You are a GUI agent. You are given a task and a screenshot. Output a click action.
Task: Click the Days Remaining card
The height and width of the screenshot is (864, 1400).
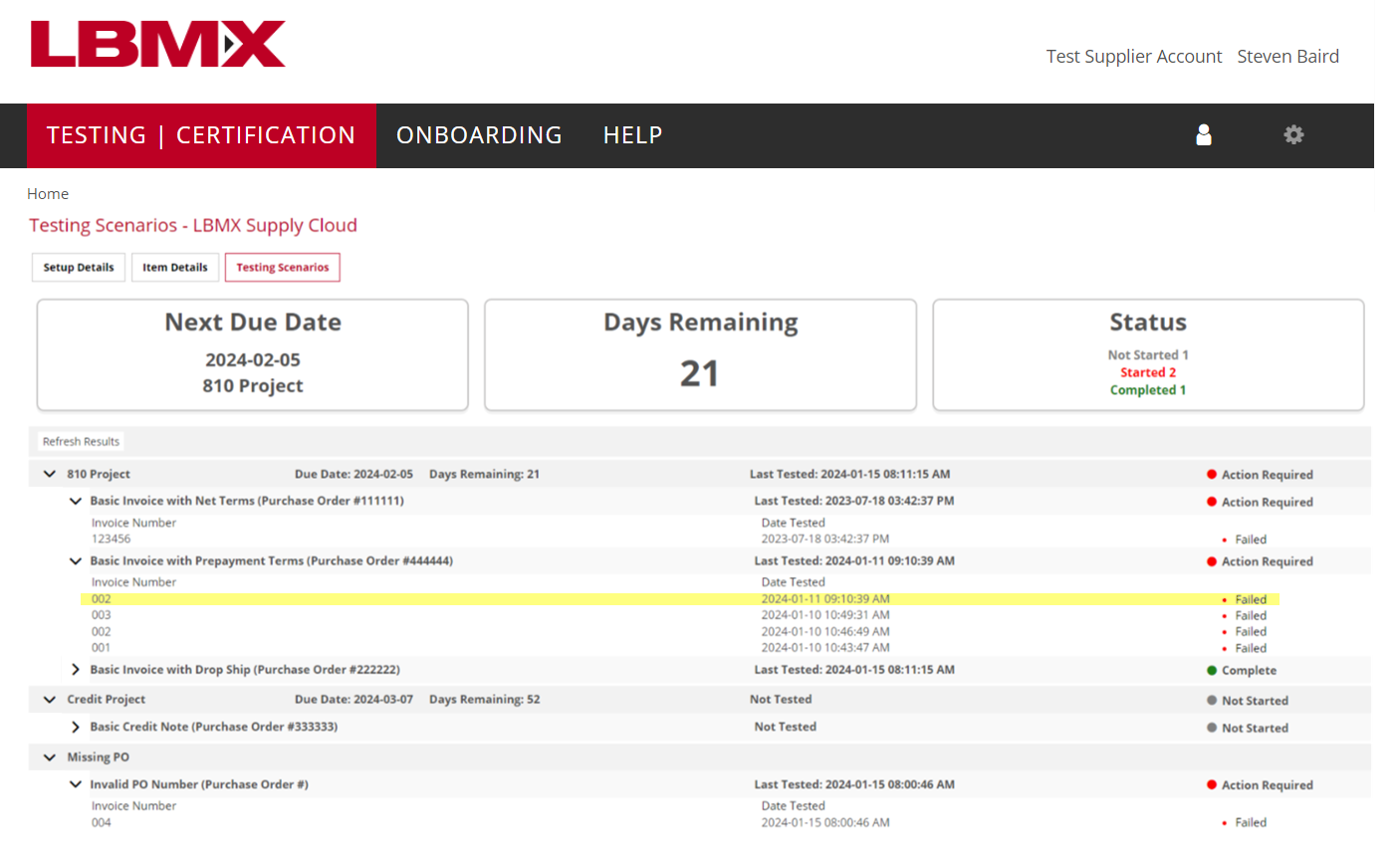[700, 354]
